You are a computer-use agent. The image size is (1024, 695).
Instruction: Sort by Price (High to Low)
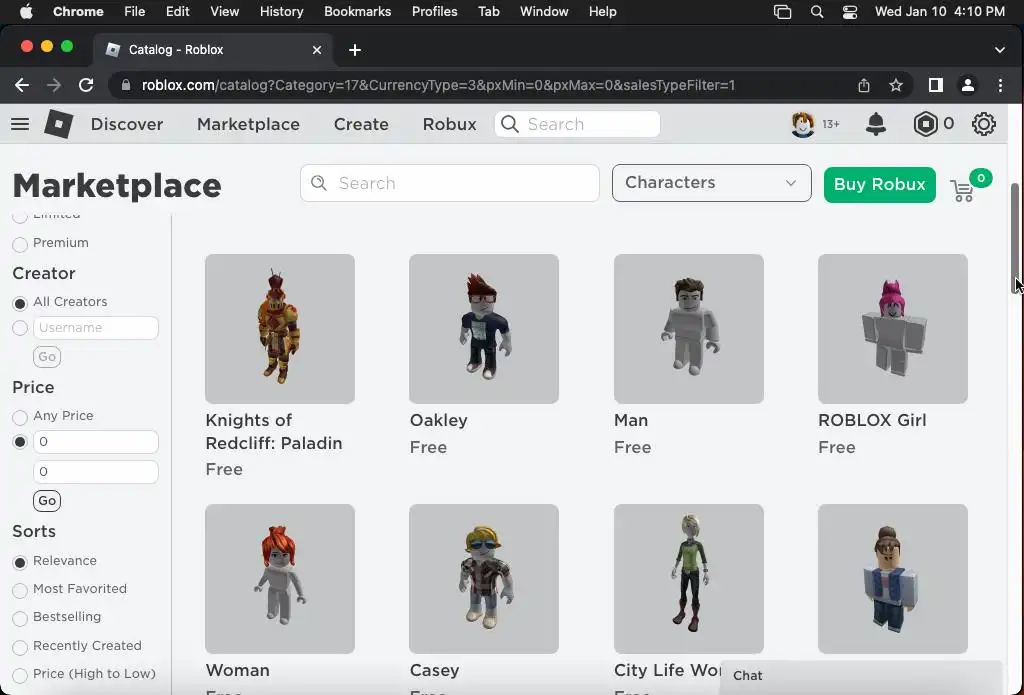20,675
